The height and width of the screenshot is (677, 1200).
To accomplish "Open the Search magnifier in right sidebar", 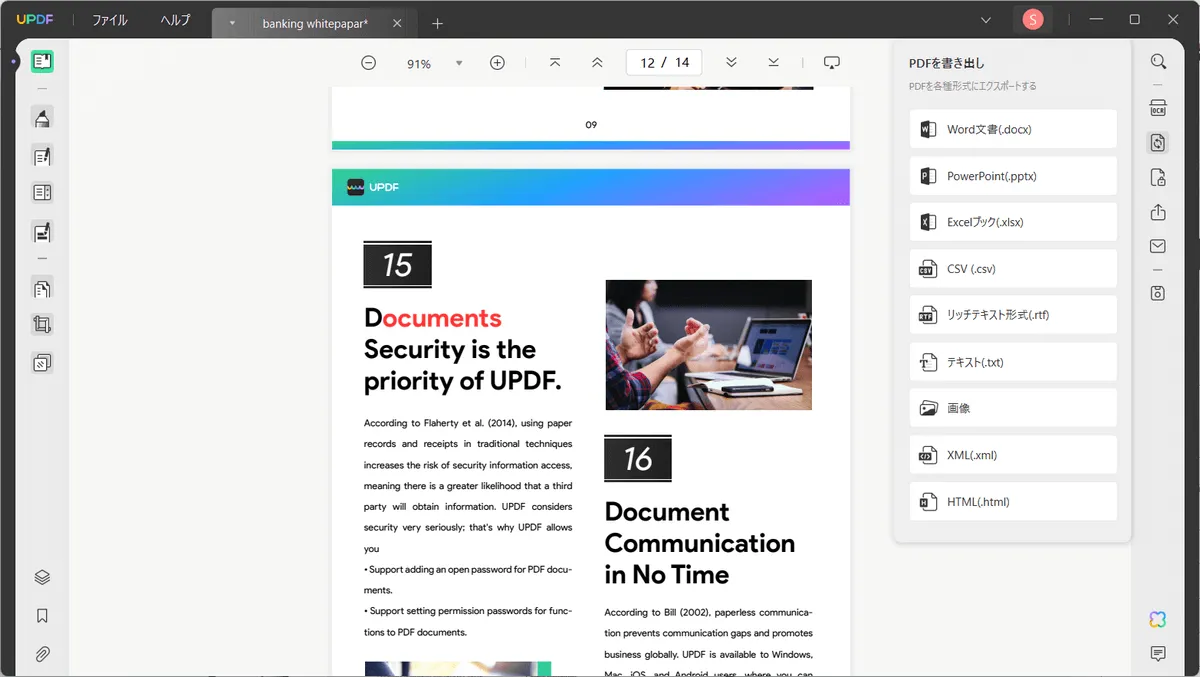I will pyautogui.click(x=1158, y=62).
